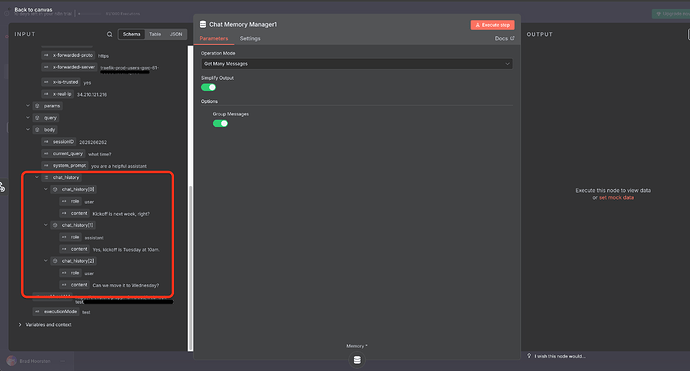This screenshot has height=371, width=690.
Task: Click the chat_history[2] object icon
Action: (55, 261)
